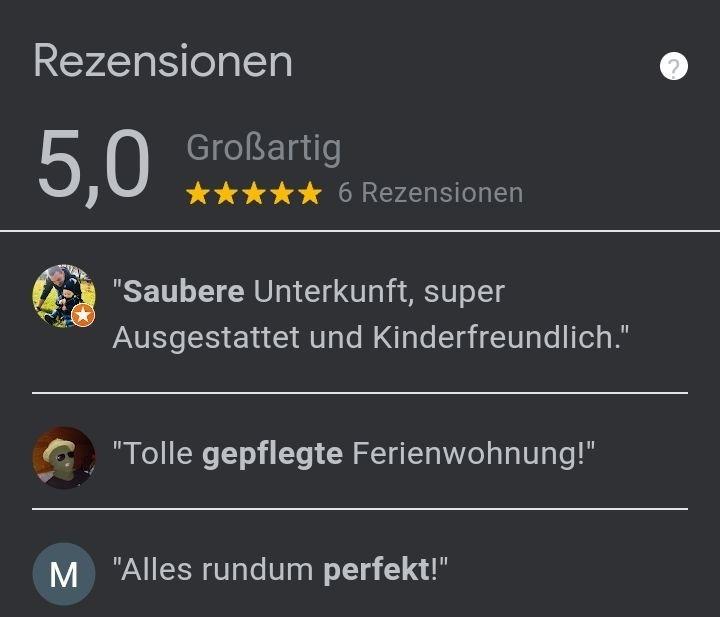Open the "Tolle gepflegte Ferienwohnung!" review
The image size is (720, 617).
353,454
